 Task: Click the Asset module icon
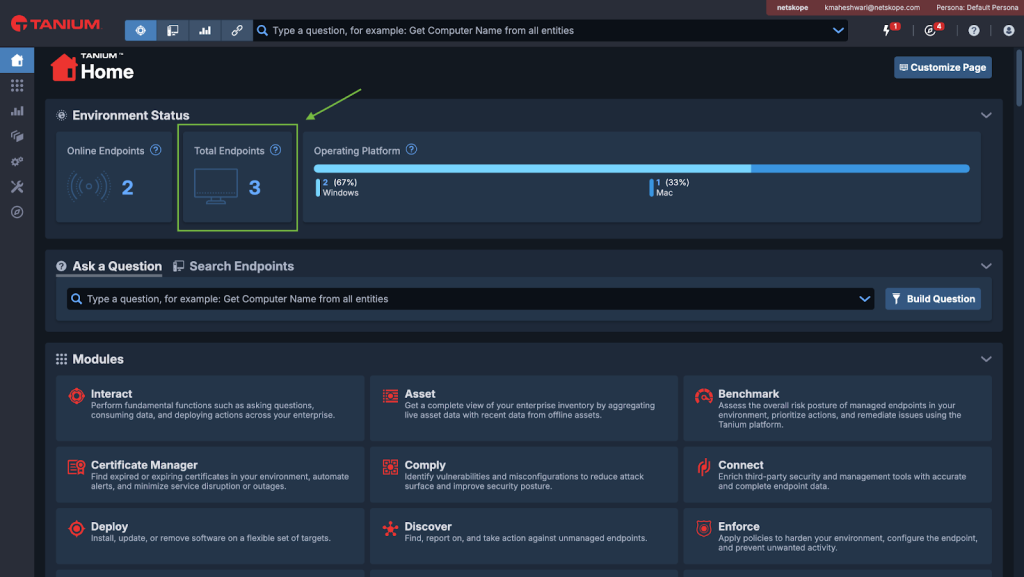pos(390,396)
